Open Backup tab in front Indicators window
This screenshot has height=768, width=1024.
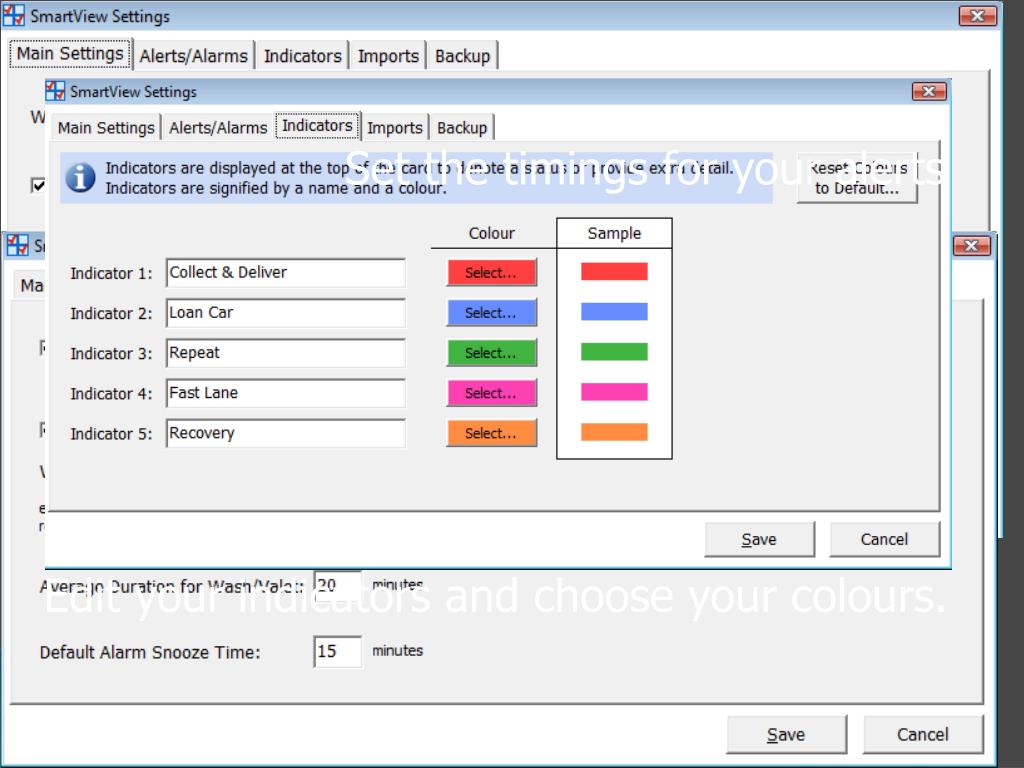[x=462, y=127]
